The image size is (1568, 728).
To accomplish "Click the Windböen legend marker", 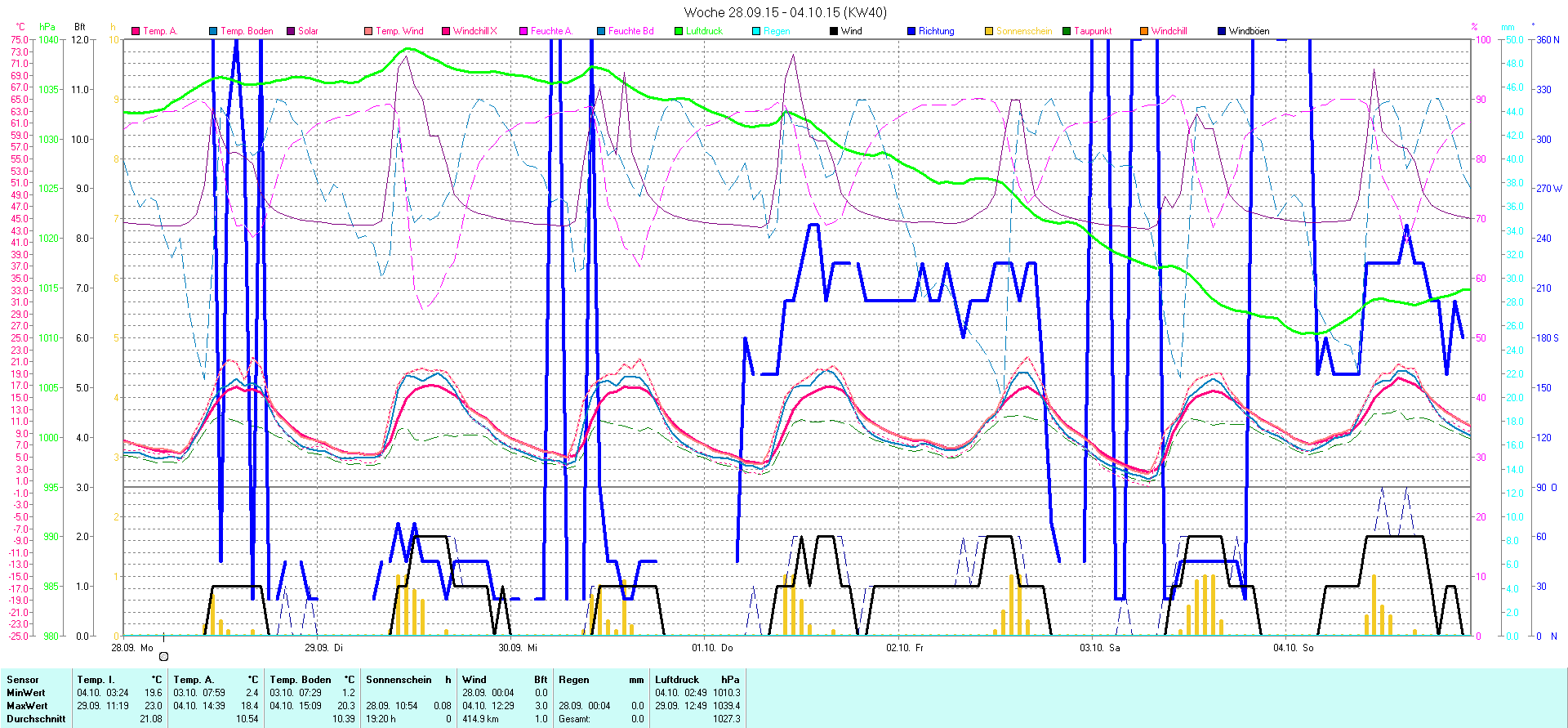I will (x=1222, y=31).
